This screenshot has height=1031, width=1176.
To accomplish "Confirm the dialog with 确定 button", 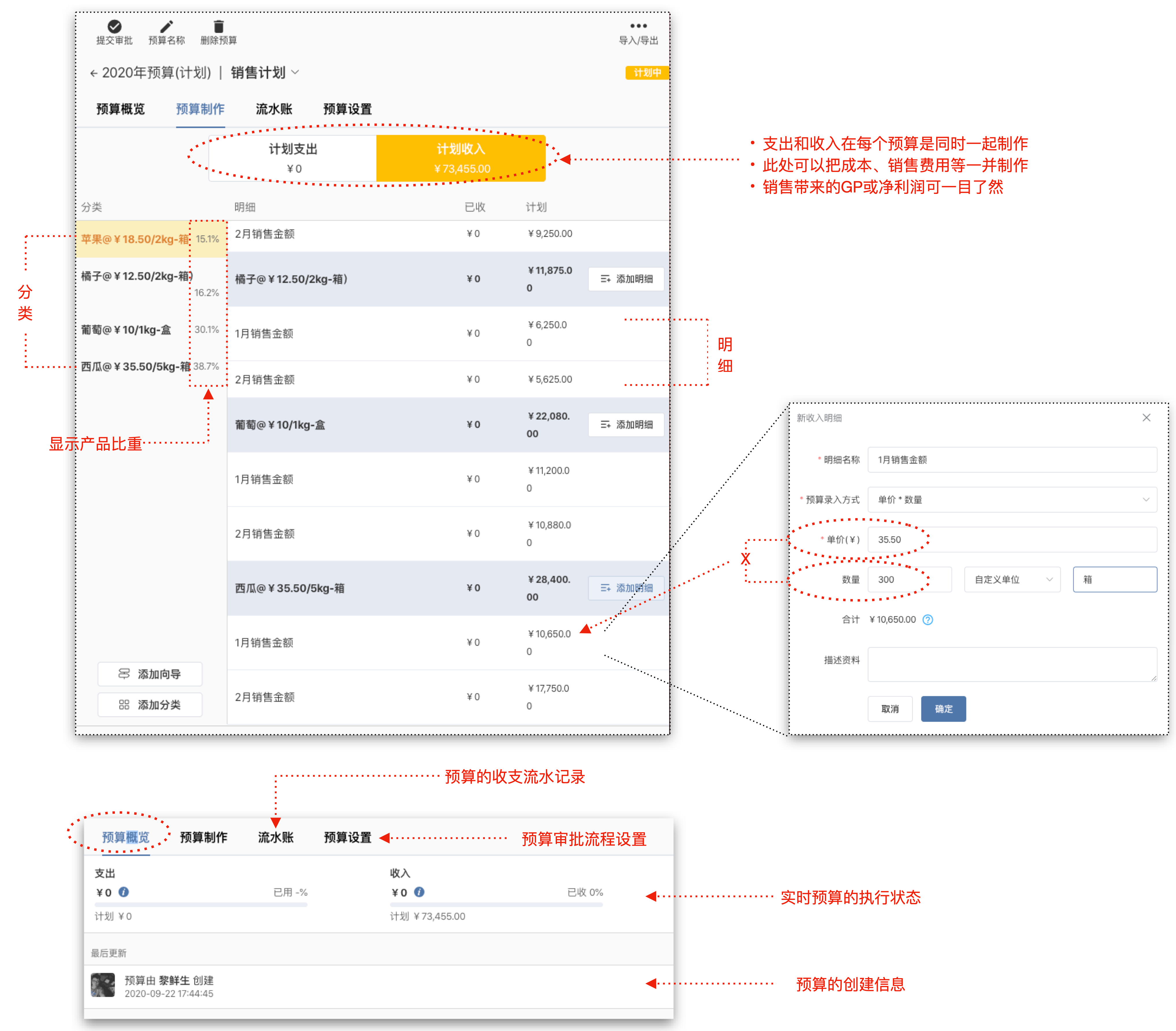I will click(x=943, y=709).
